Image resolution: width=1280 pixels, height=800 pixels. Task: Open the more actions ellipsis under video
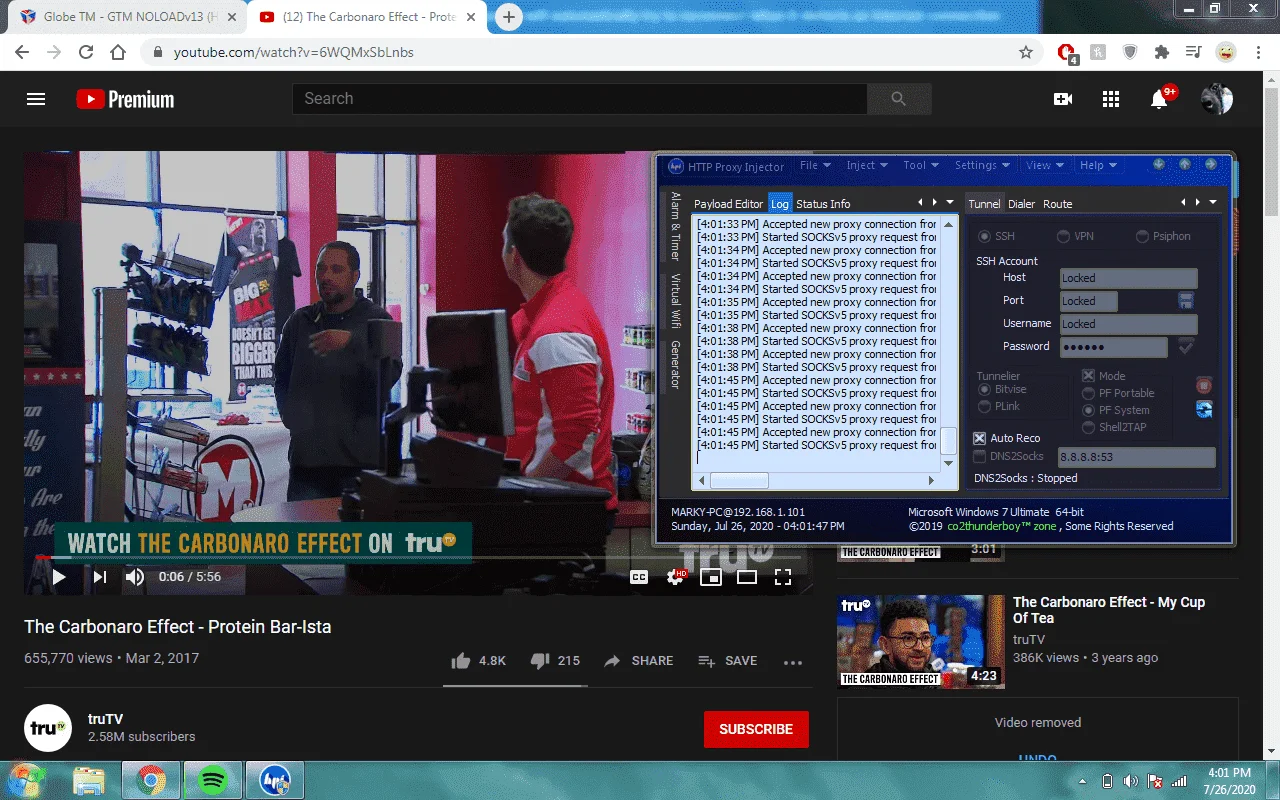click(793, 662)
